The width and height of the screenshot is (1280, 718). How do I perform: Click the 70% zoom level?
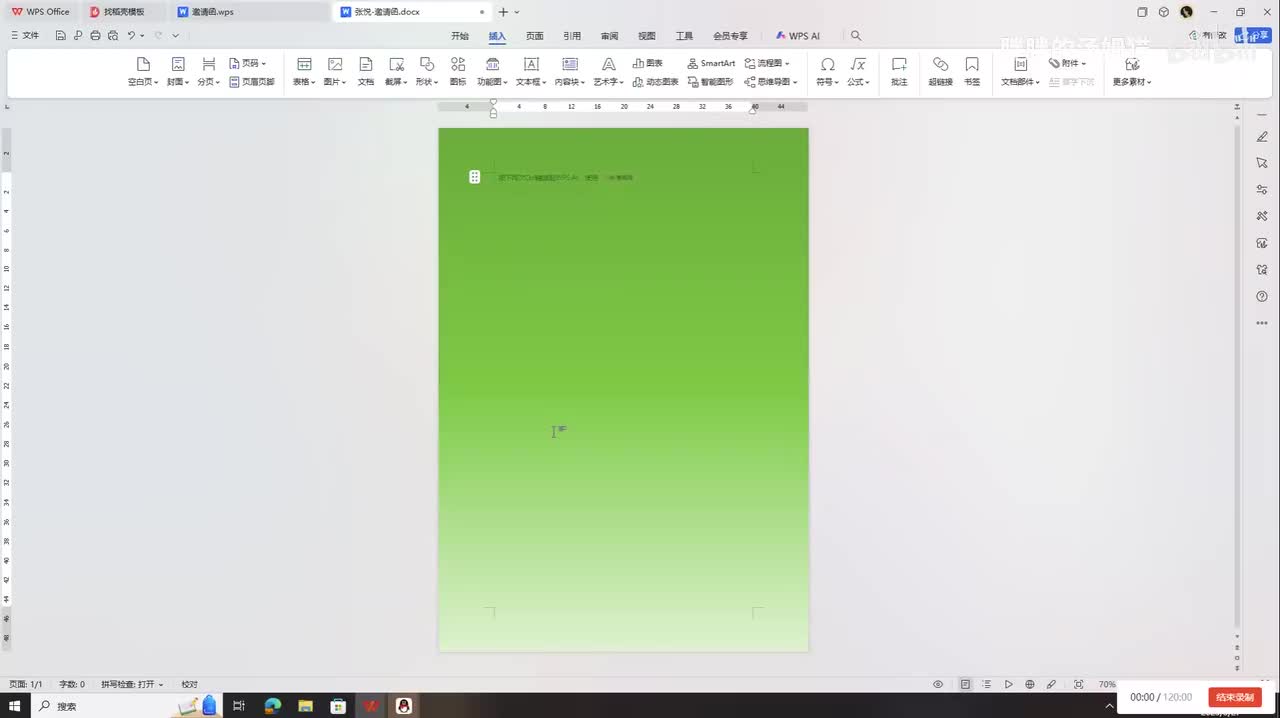(1107, 684)
